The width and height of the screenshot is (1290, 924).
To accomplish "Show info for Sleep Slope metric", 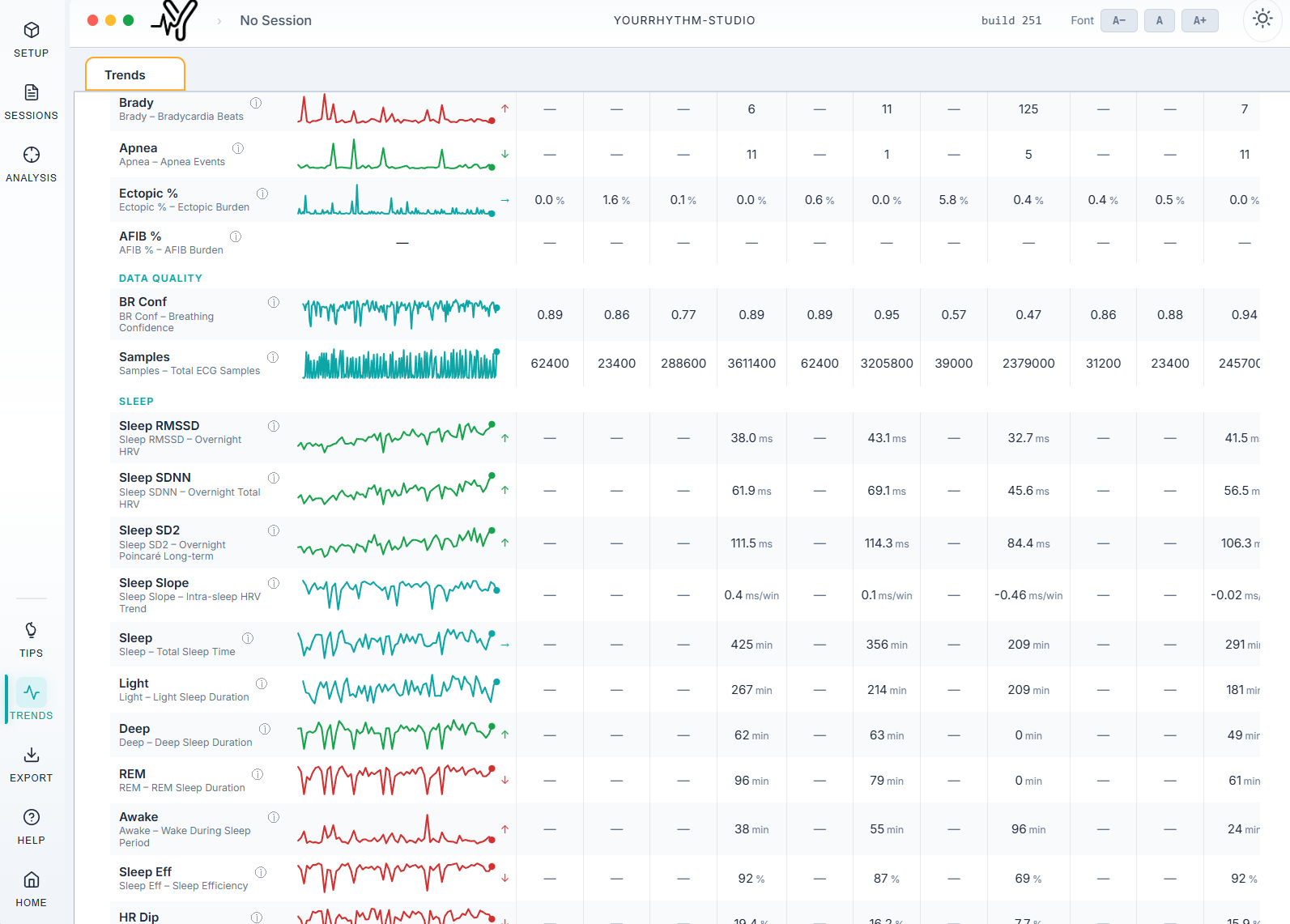I will pos(274,583).
